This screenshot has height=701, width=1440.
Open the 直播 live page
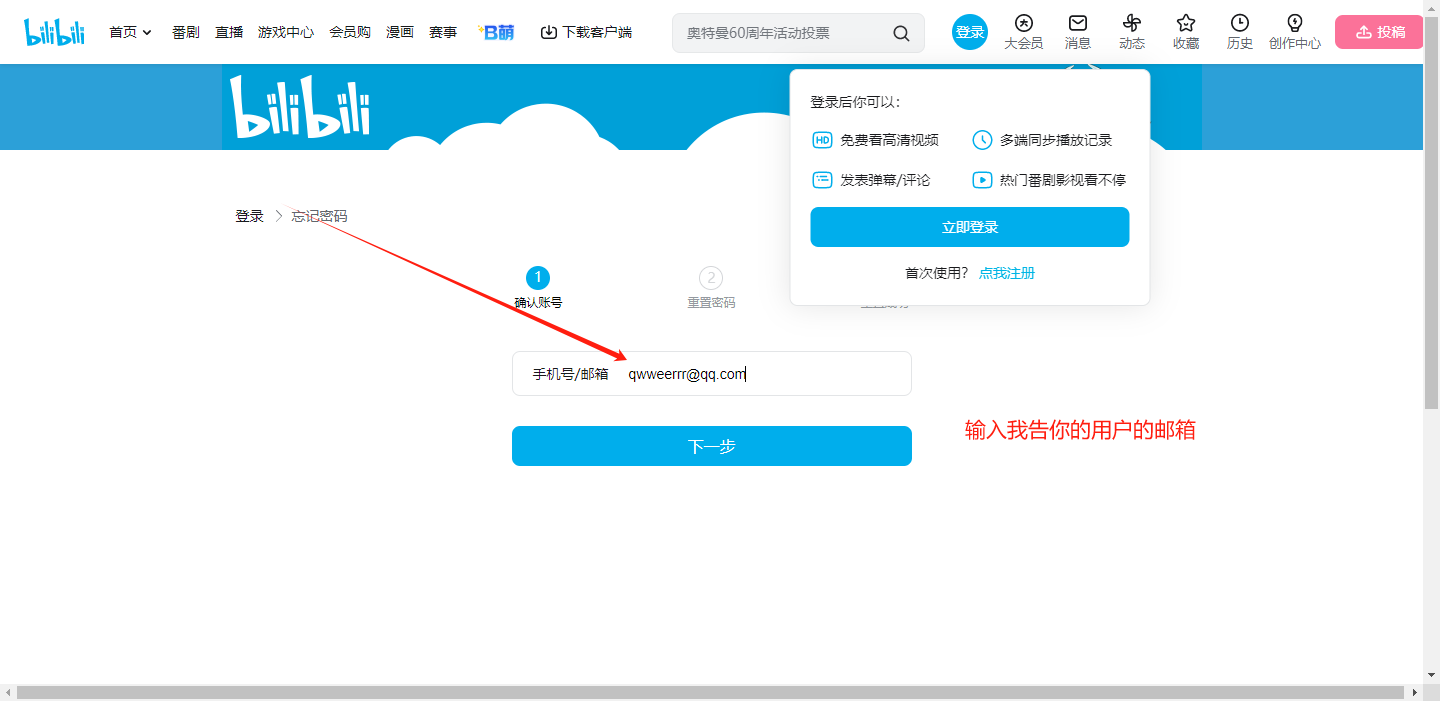pyautogui.click(x=229, y=32)
